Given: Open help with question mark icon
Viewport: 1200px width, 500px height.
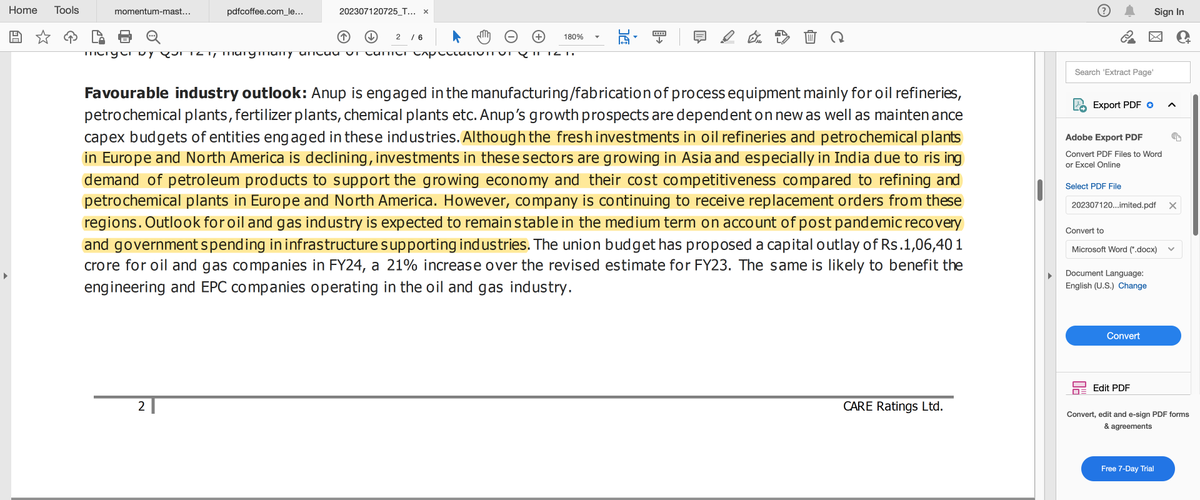Looking at the screenshot, I should coord(1106,11).
